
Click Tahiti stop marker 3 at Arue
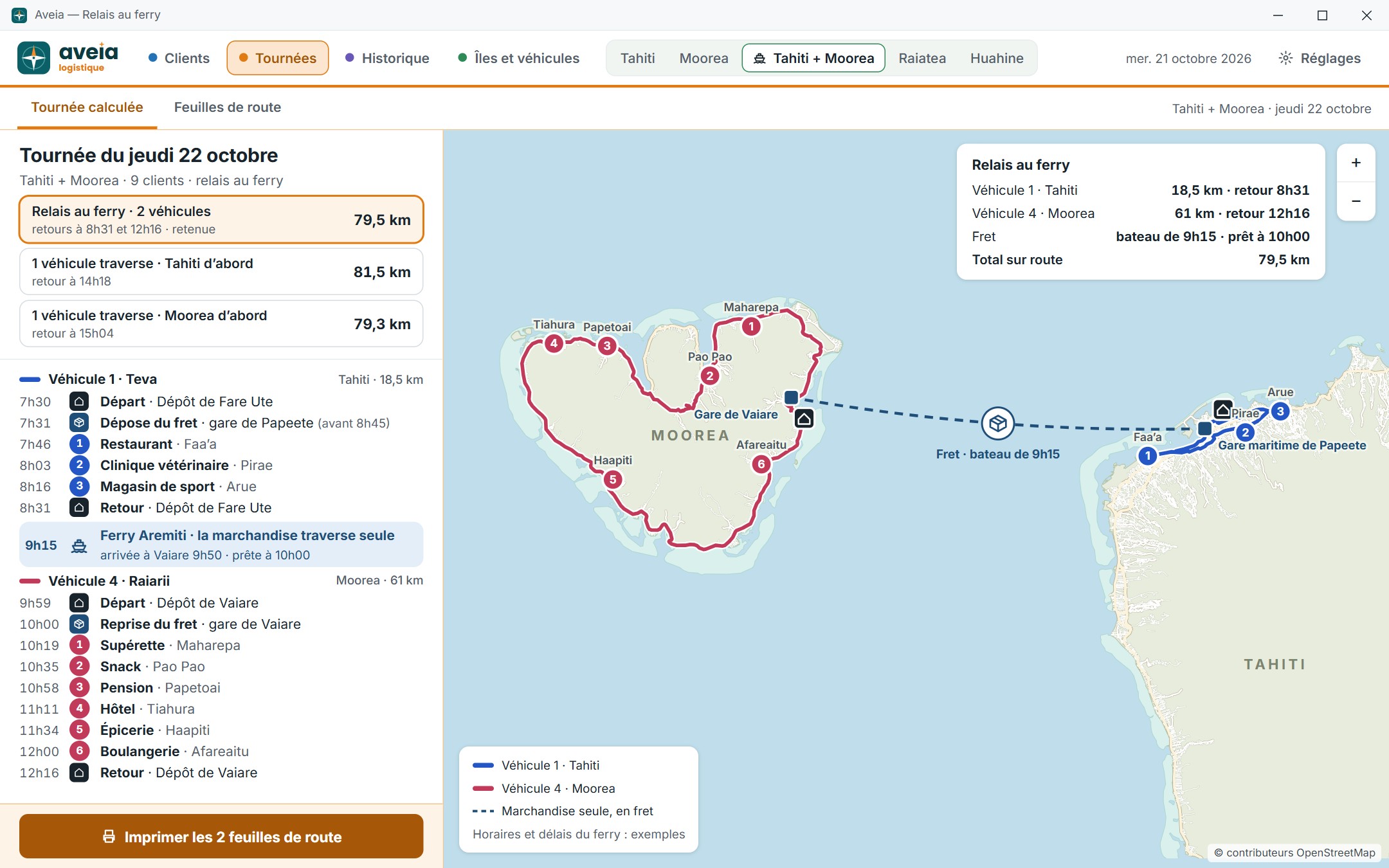tap(1280, 411)
